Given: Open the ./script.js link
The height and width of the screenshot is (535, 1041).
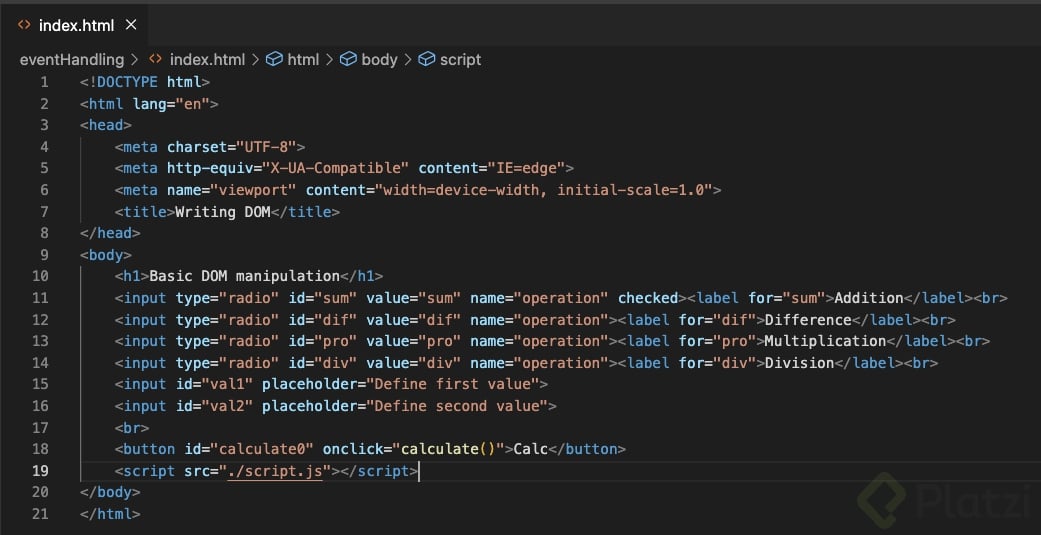Looking at the screenshot, I should (x=275, y=471).
